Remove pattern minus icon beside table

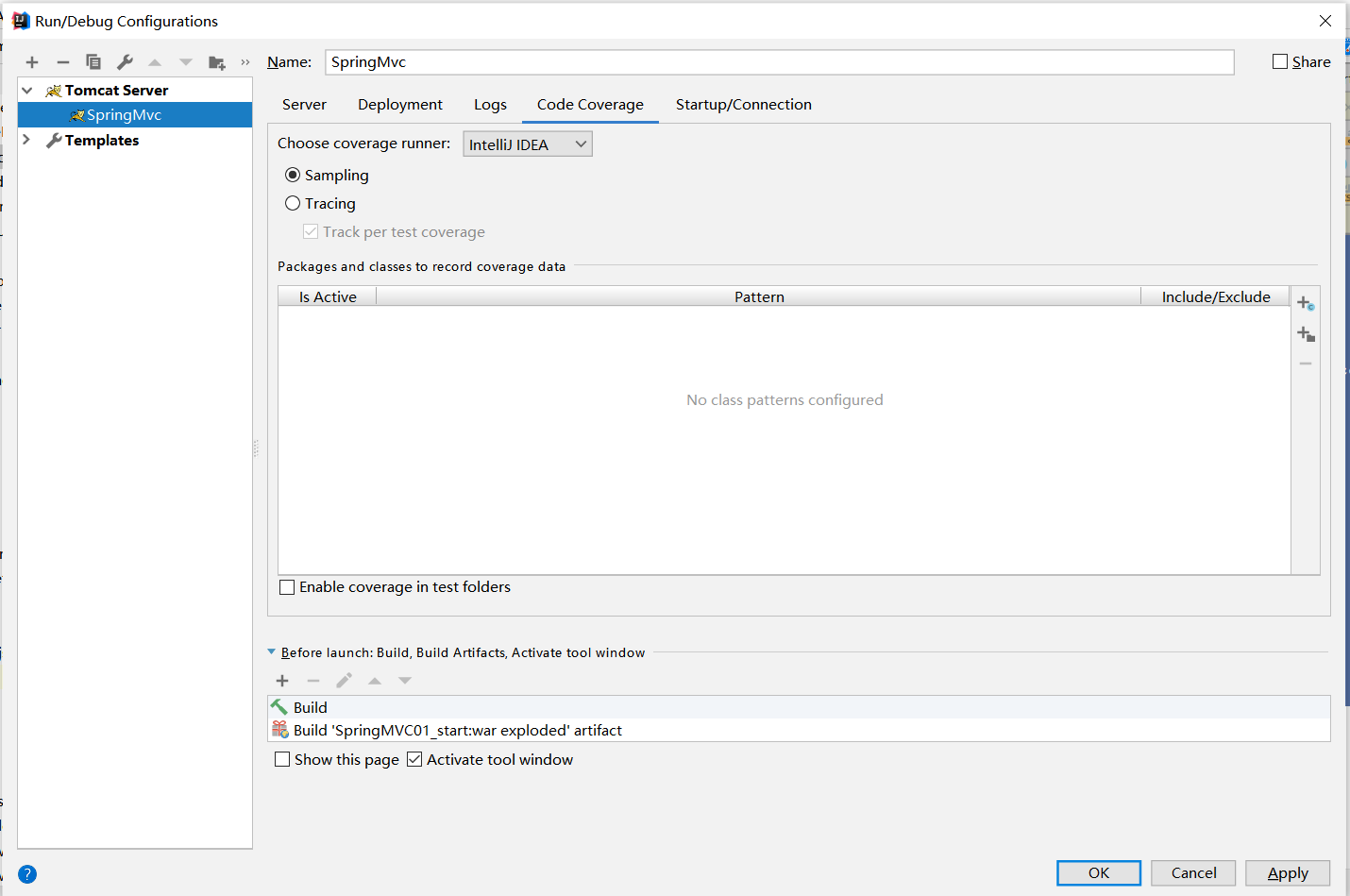coord(1306,363)
